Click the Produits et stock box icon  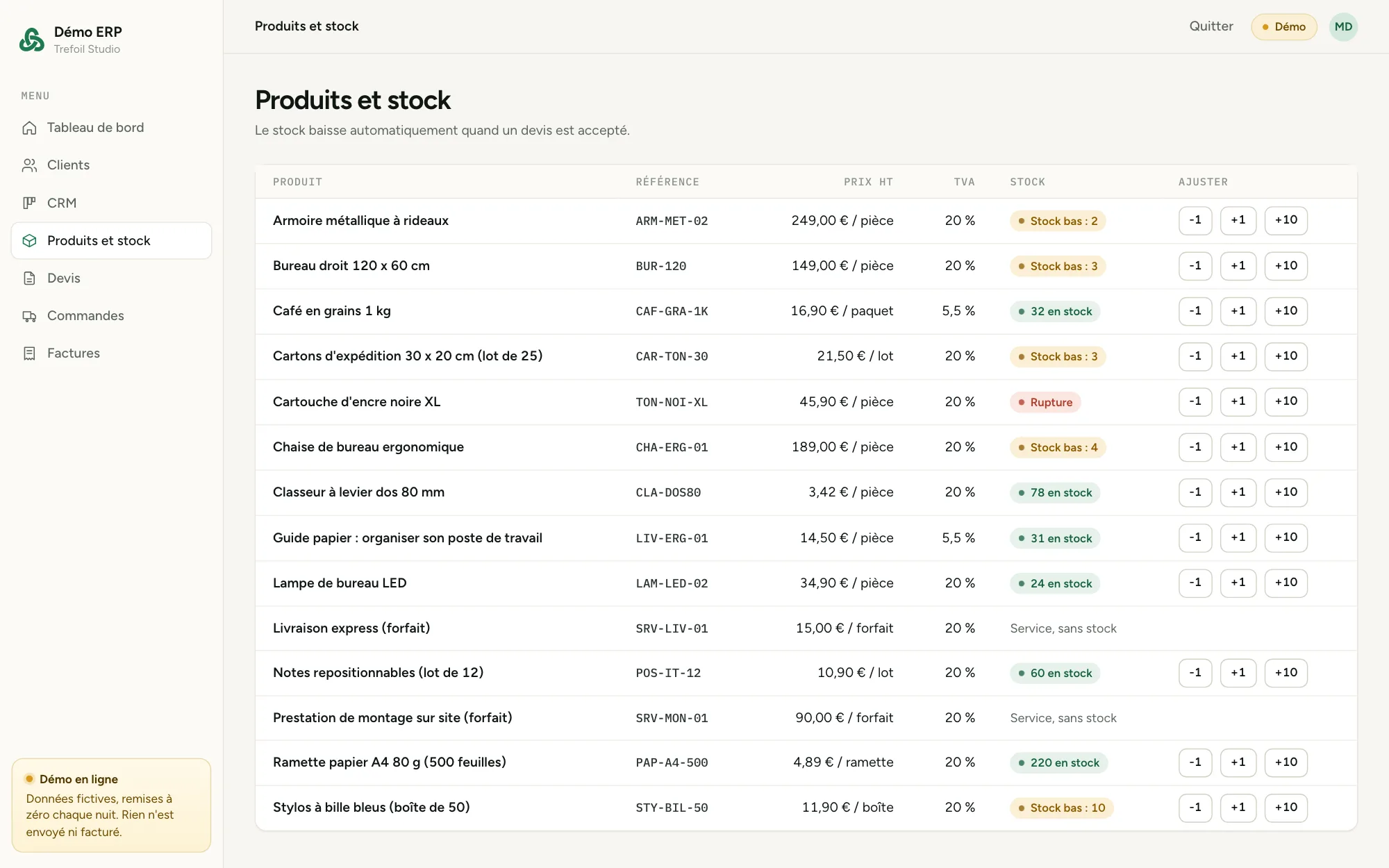coord(29,240)
